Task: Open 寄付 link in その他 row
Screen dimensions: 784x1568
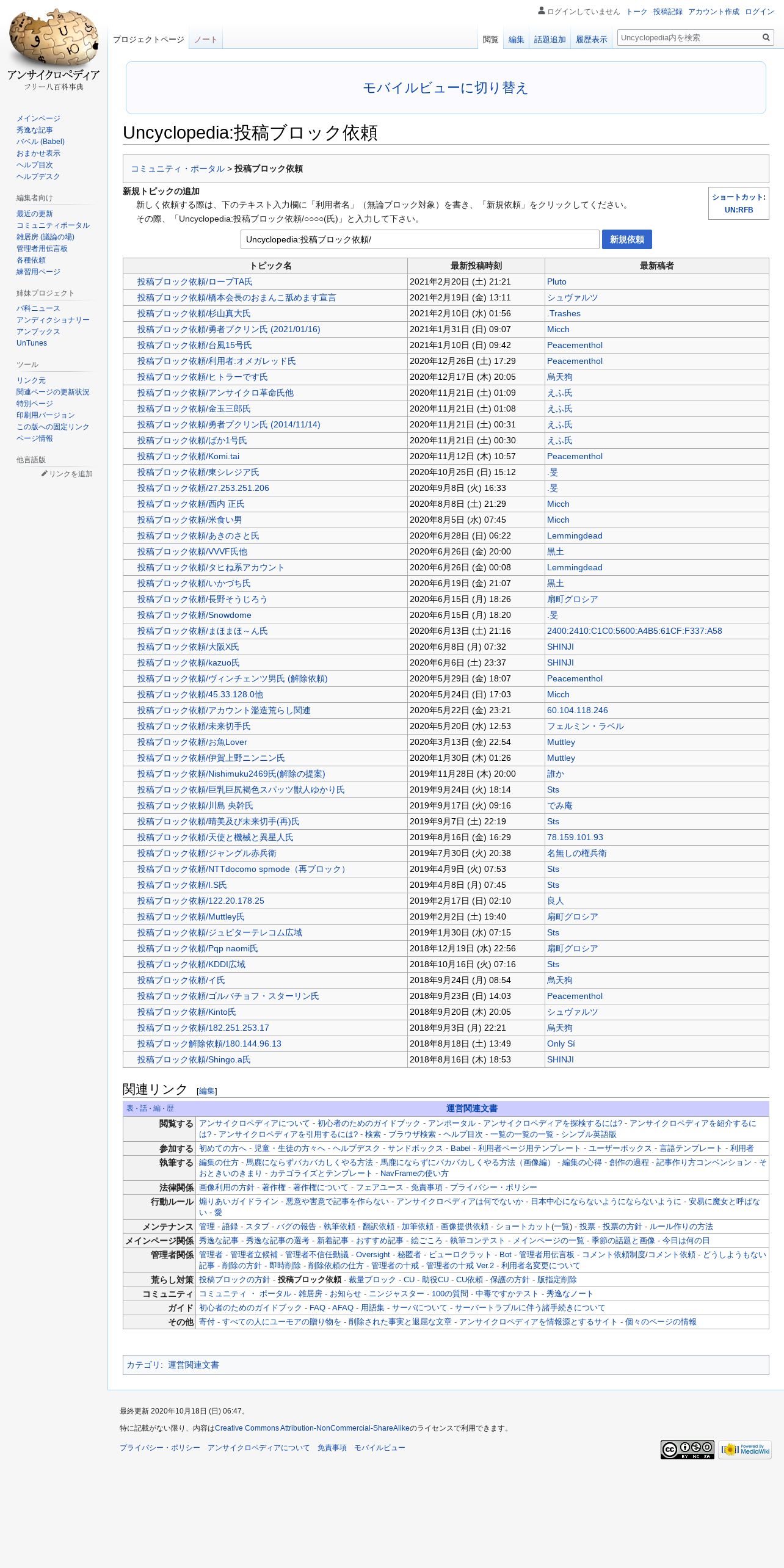Action: click(207, 1321)
